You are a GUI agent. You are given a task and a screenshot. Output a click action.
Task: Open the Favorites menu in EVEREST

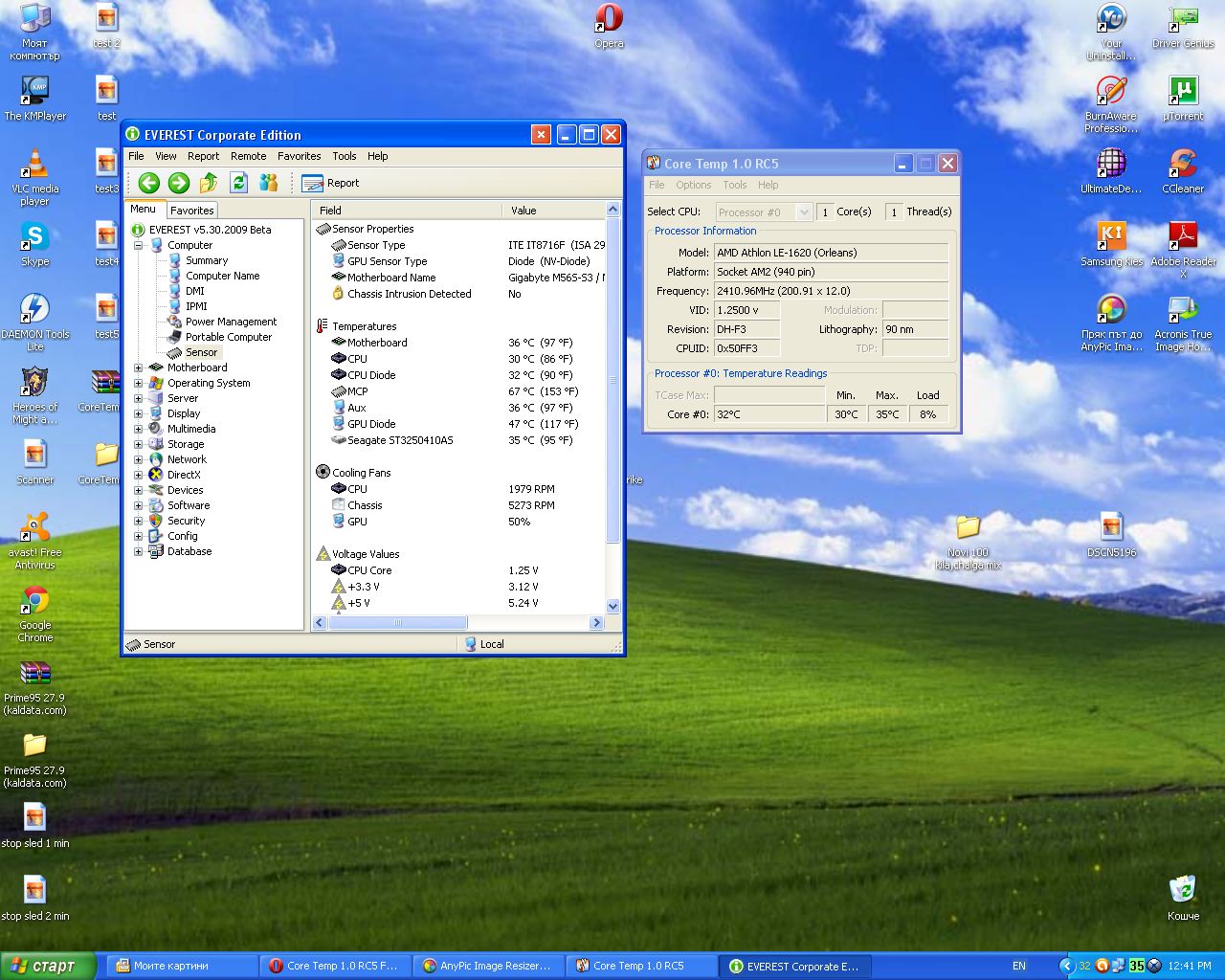click(x=299, y=156)
